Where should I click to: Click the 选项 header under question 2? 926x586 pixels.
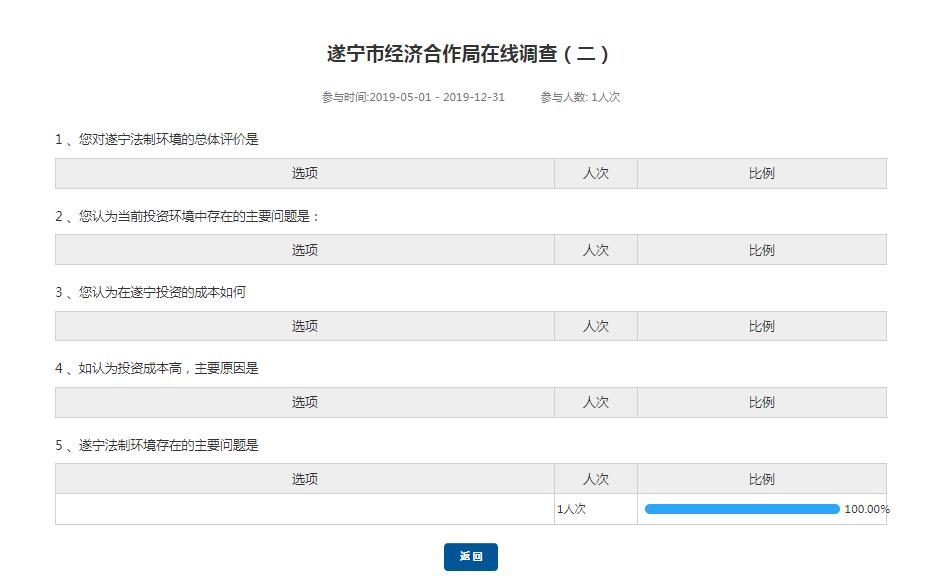[x=305, y=250]
